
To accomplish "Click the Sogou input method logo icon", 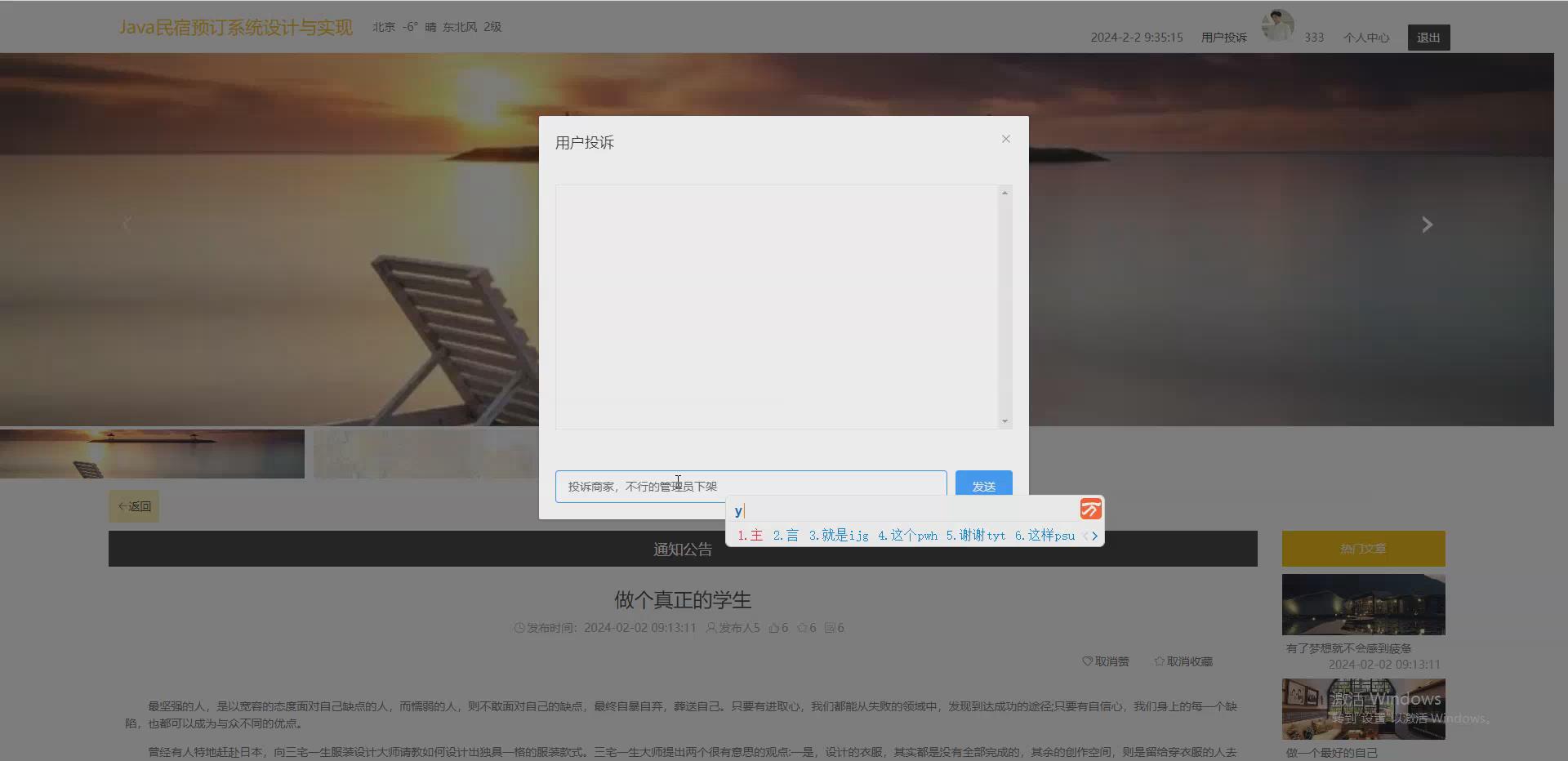I will point(1089,510).
